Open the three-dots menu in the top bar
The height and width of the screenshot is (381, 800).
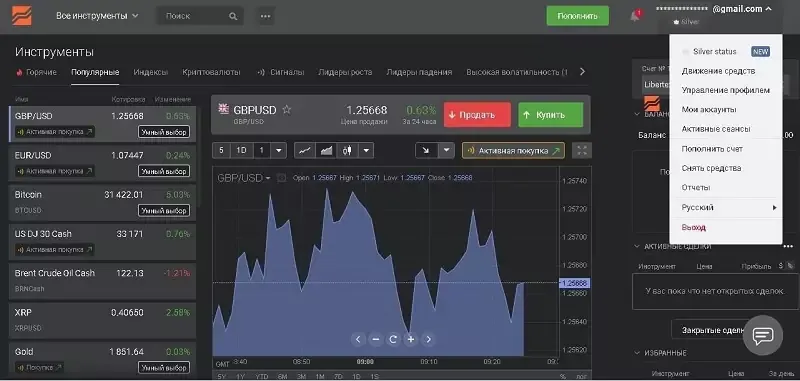pos(265,16)
